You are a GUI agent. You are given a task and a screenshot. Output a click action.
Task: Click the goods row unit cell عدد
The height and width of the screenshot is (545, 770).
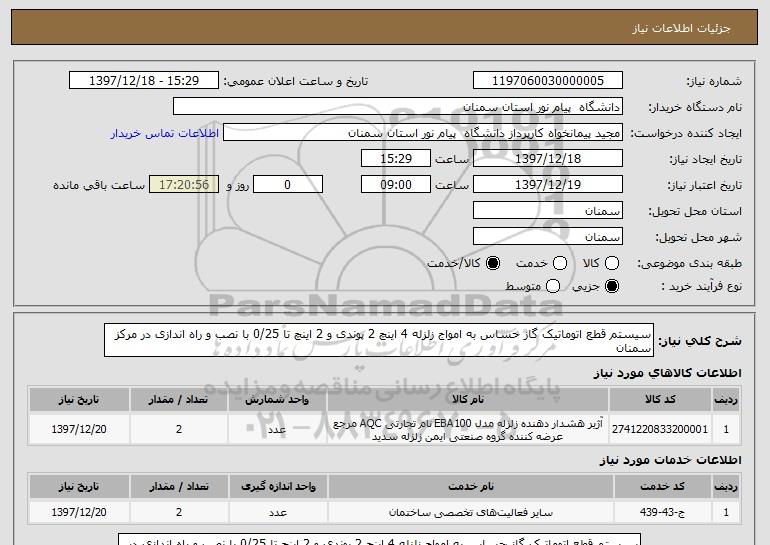[x=277, y=429]
